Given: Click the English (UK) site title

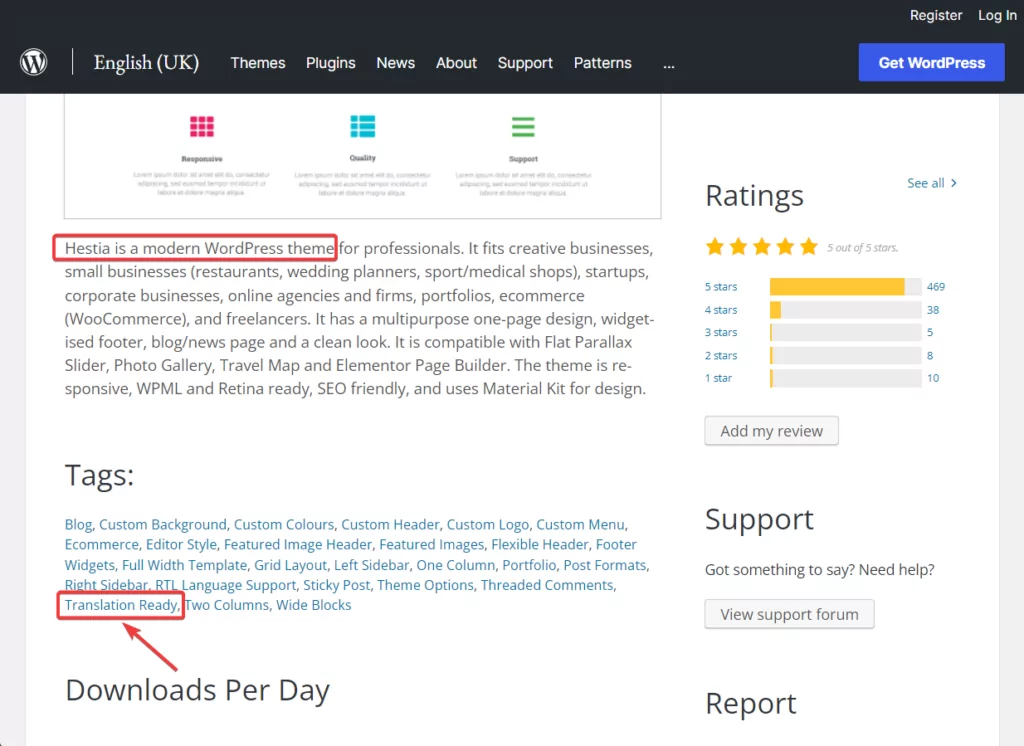Looking at the screenshot, I should tap(146, 62).
